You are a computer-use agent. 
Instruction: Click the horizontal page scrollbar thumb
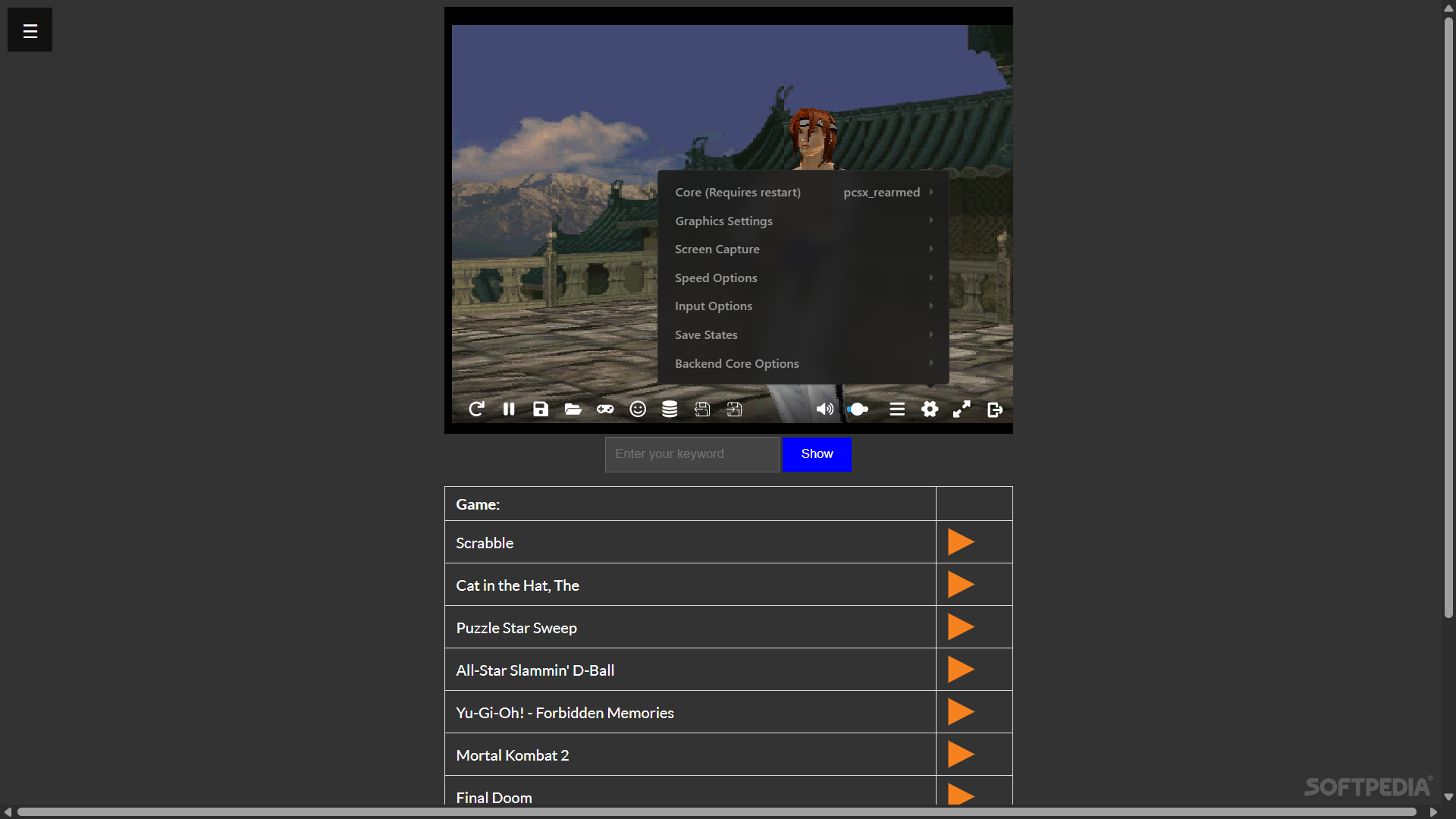717,812
